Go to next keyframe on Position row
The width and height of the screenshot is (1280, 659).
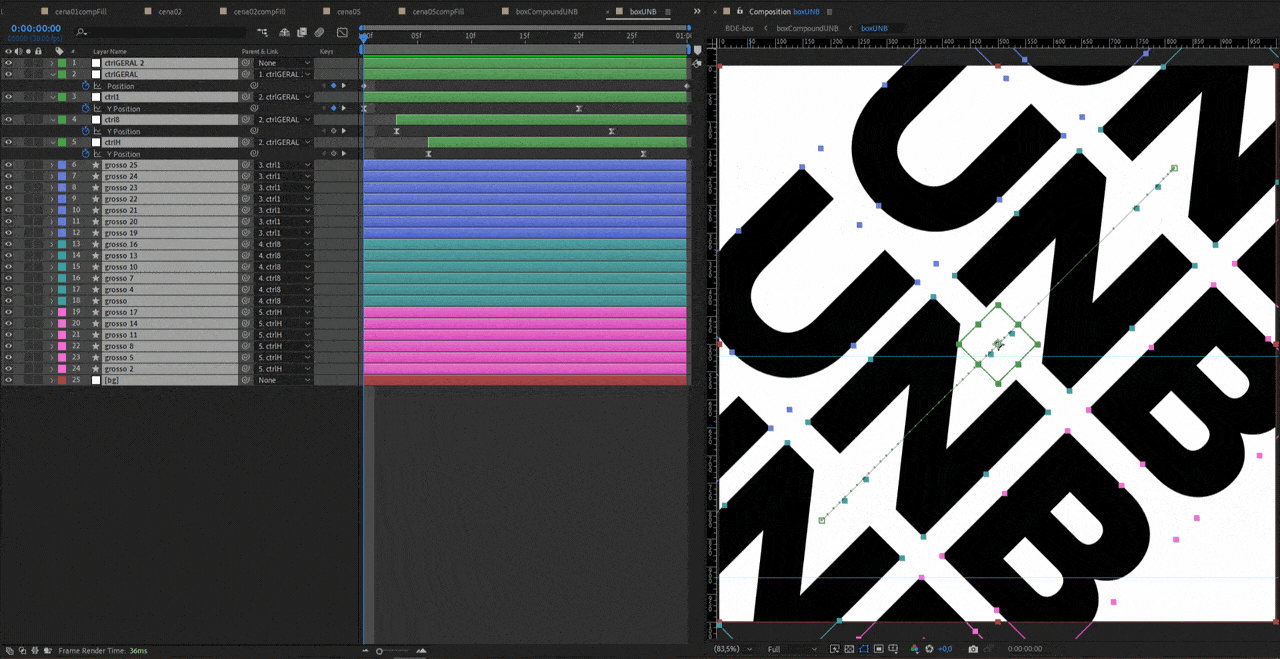[344, 86]
